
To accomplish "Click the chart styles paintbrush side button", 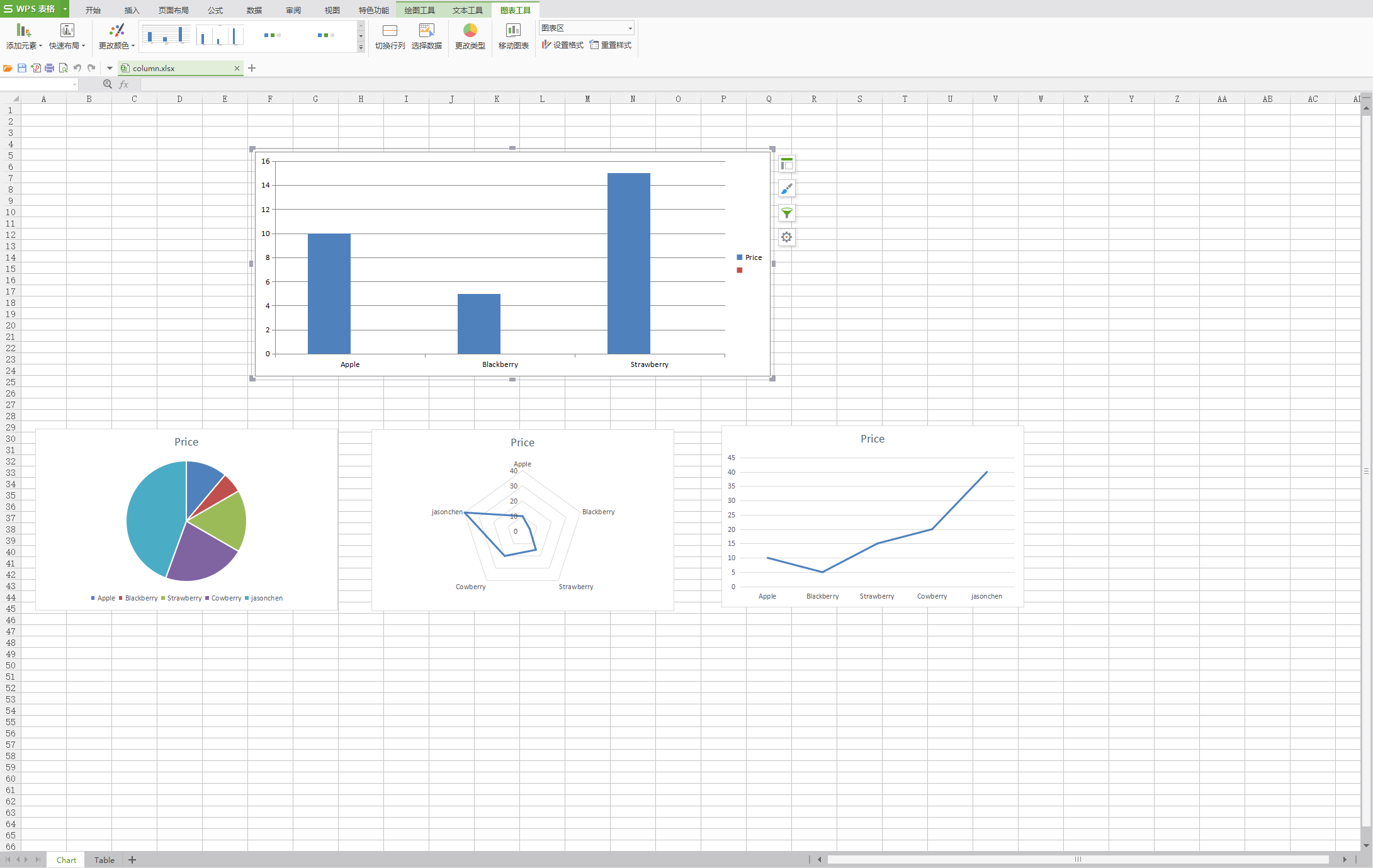I will coord(786,188).
